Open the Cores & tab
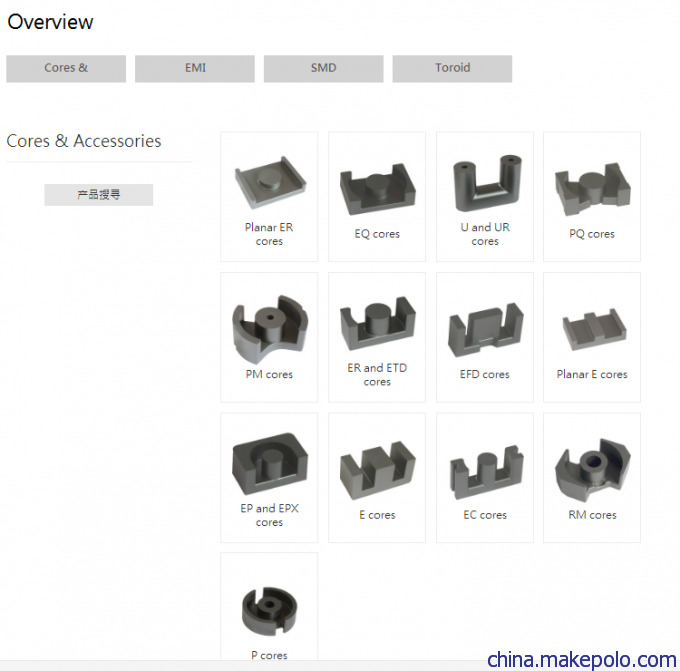 pyautogui.click(x=66, y=69)
